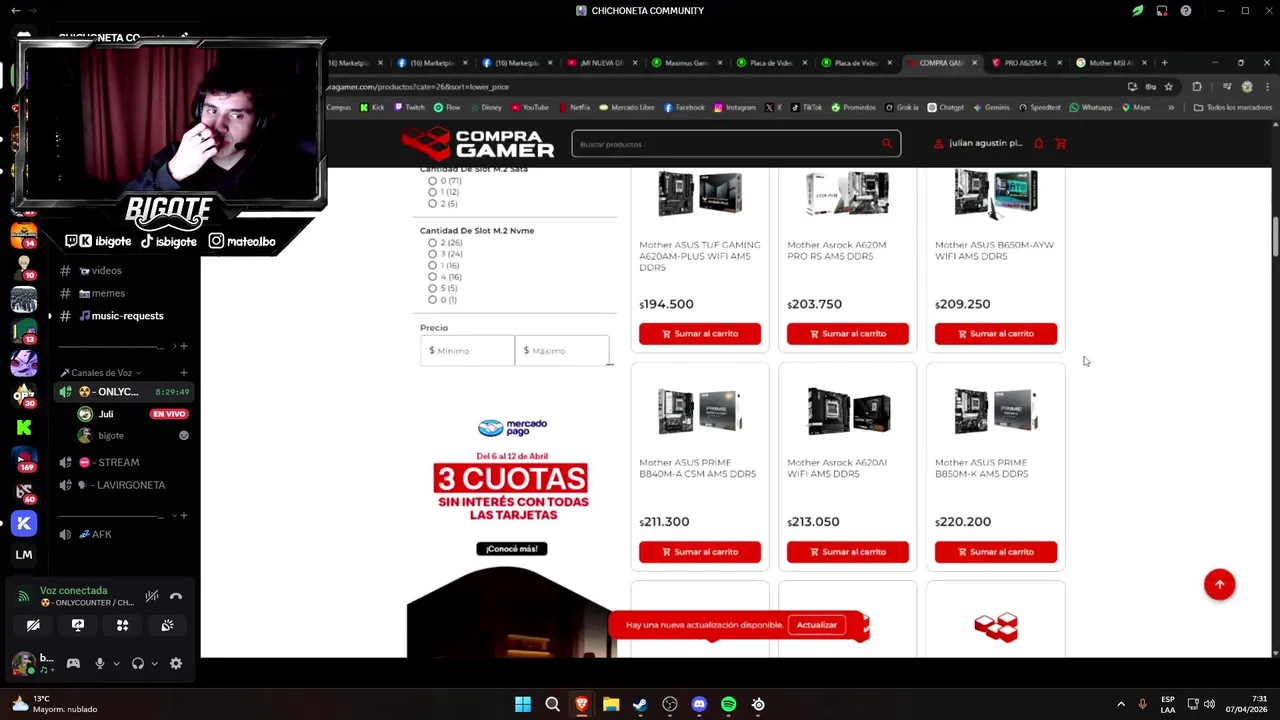Open Discord from the taskbar
1280x720 pixels.
coord(699,704)
